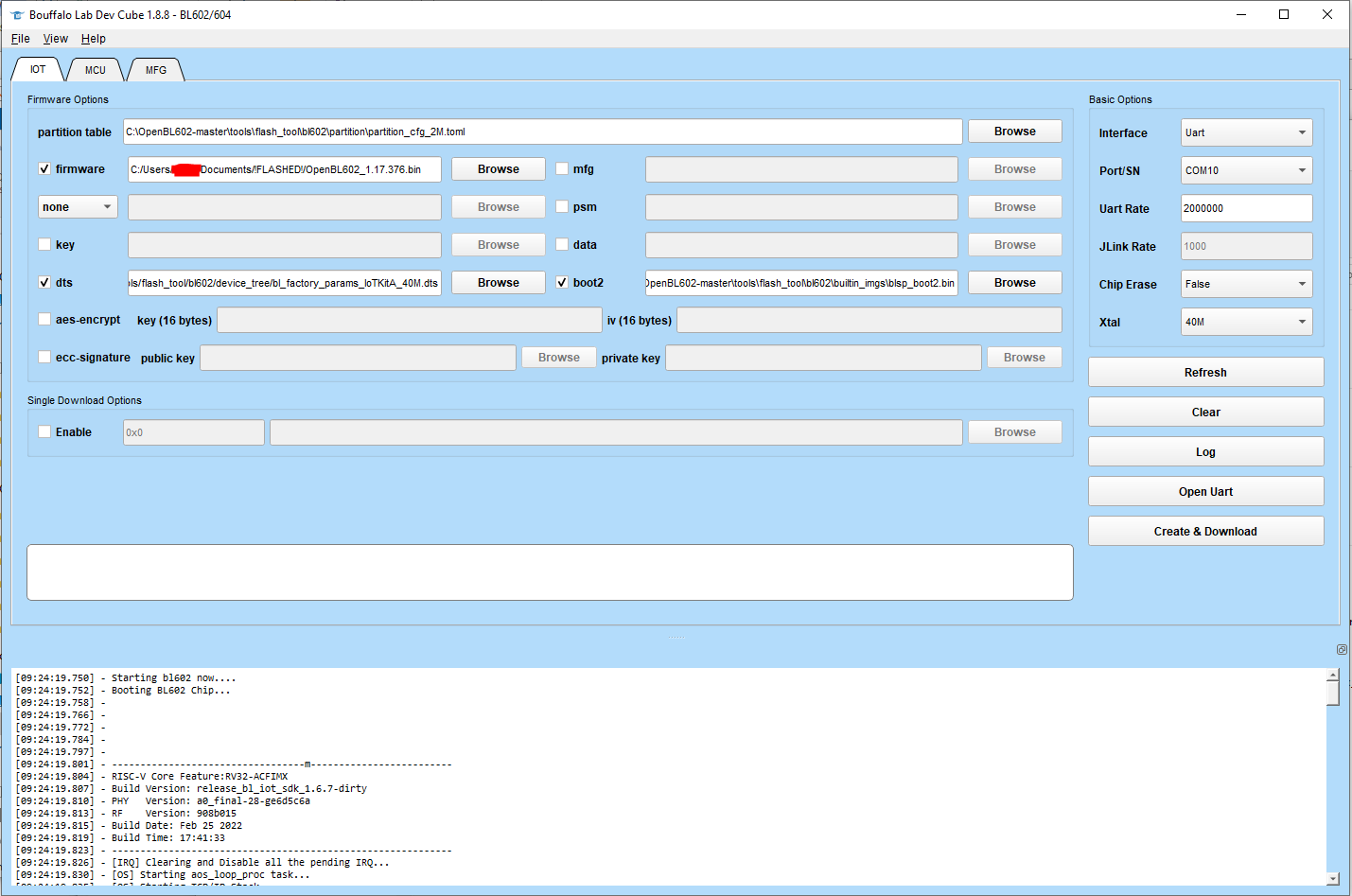Click Browse next to the dts path
Screen dimensions: 1352x896
pos(499,283)
